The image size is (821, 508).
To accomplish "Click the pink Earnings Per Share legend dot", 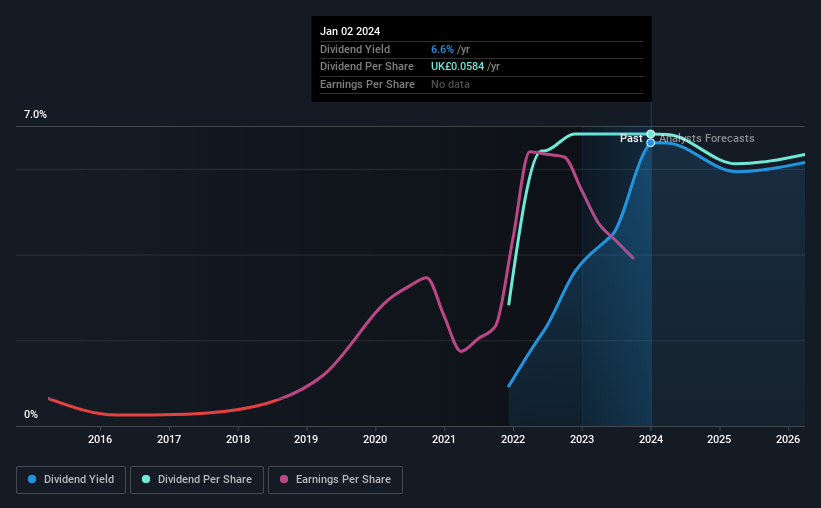I will (x=284, y=479).
